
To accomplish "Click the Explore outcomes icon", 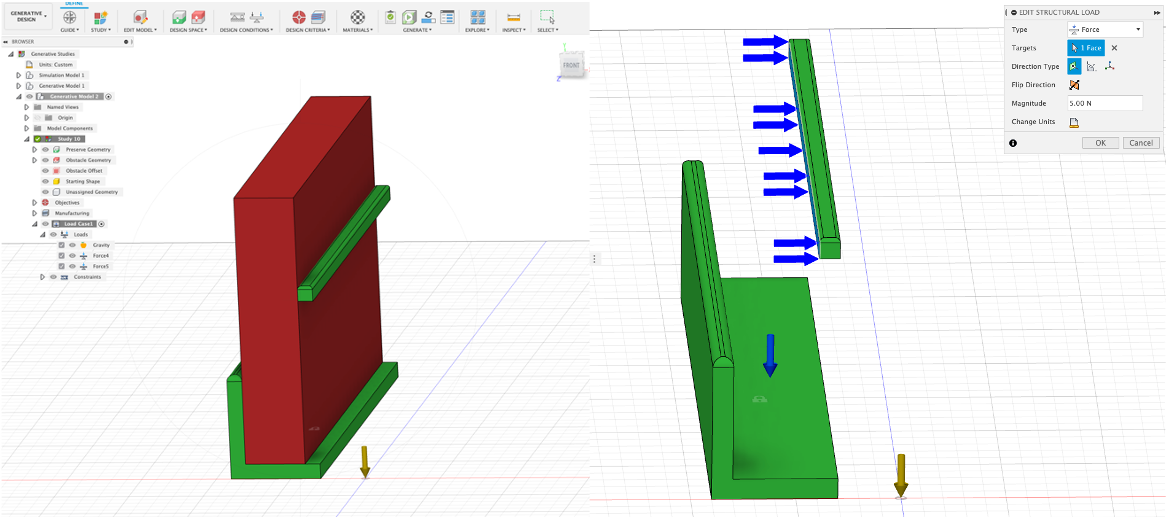I will (478, 16).
